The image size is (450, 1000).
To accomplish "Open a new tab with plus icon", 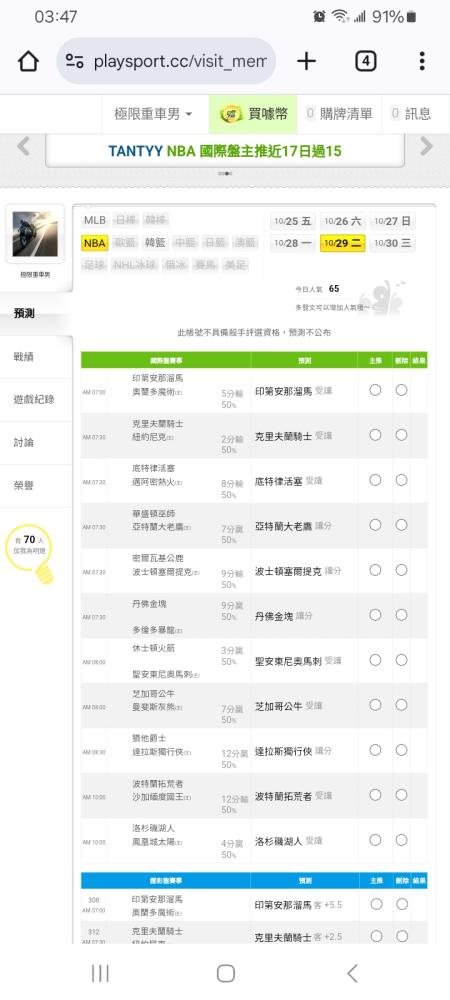I will 306,61.
